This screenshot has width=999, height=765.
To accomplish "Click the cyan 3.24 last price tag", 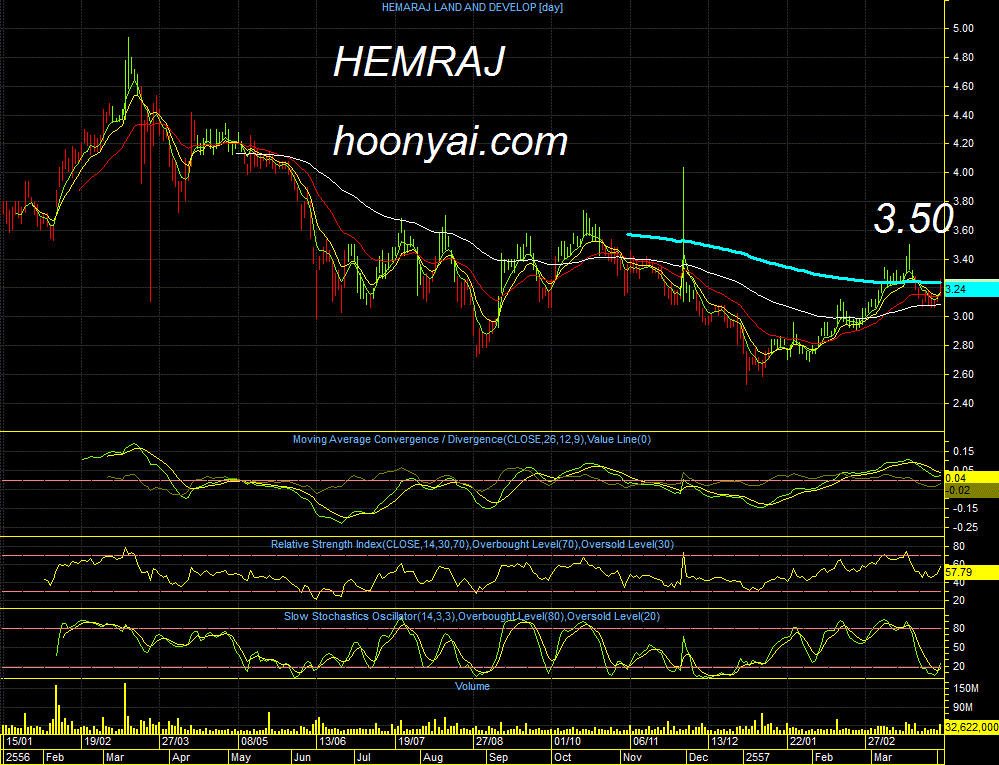I will click(x=971, y=289).
